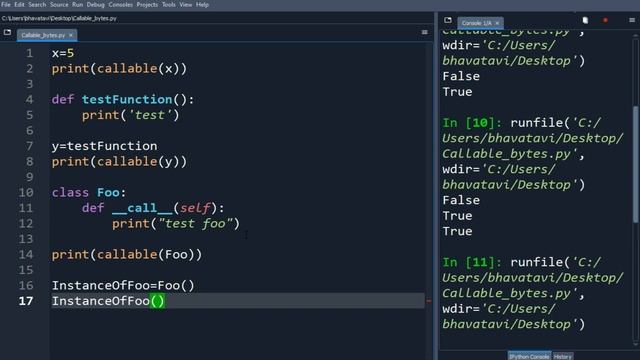Click line number 10 in the gutter
Viewport: 640px width, 360px height.
[26, 193]
